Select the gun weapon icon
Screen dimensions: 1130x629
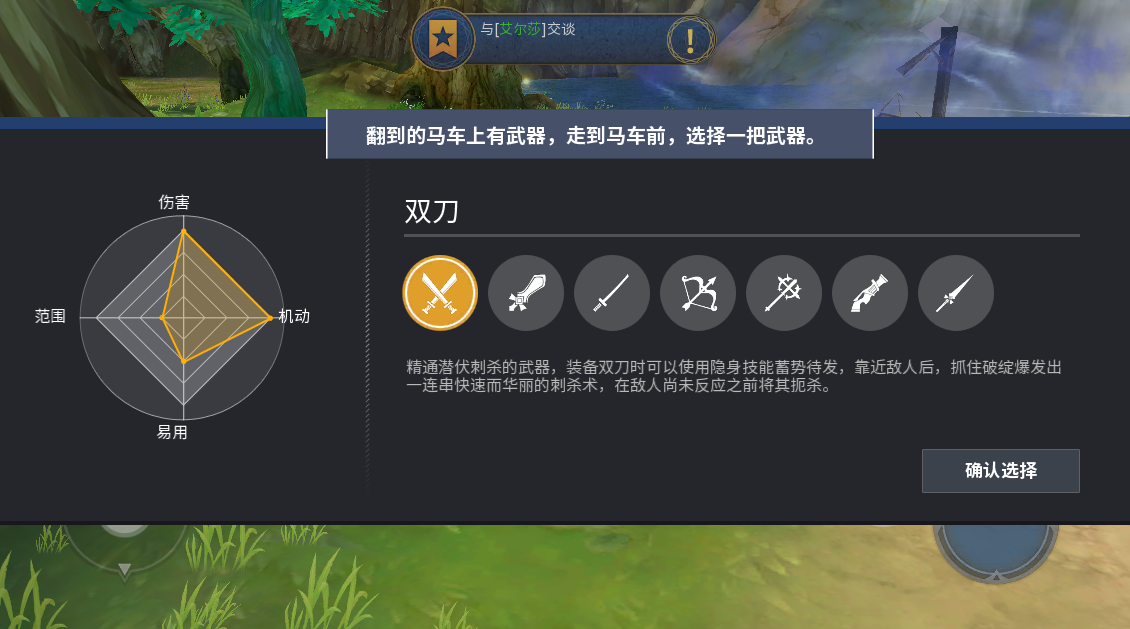point(870,293)
